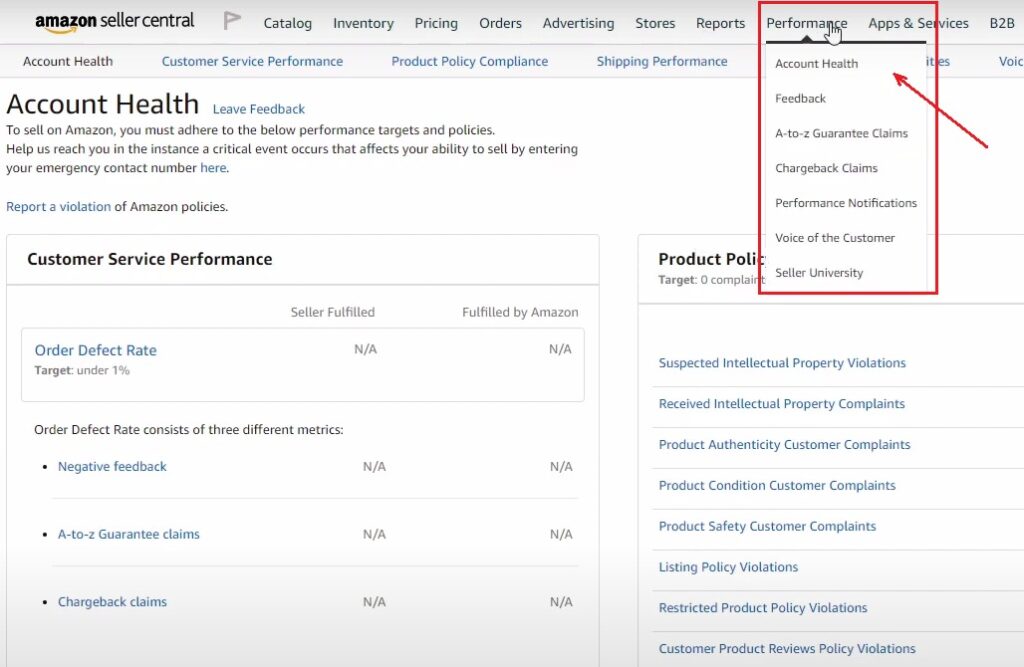The image size is (1024, 667).
Task: Open Chargeback Claims from the dropdown
Action: [826, 168]
